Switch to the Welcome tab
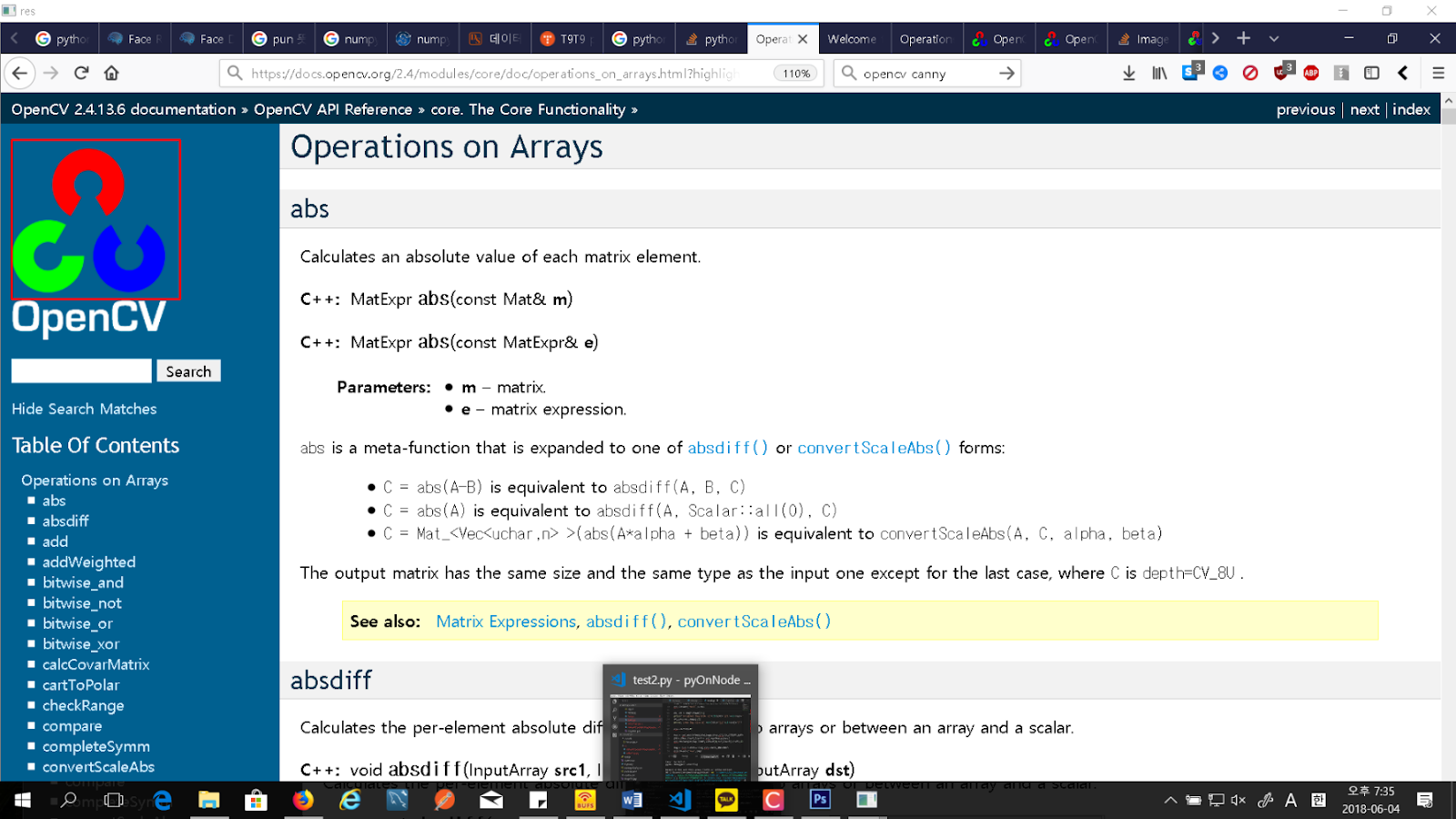 [x=853, y=38]
